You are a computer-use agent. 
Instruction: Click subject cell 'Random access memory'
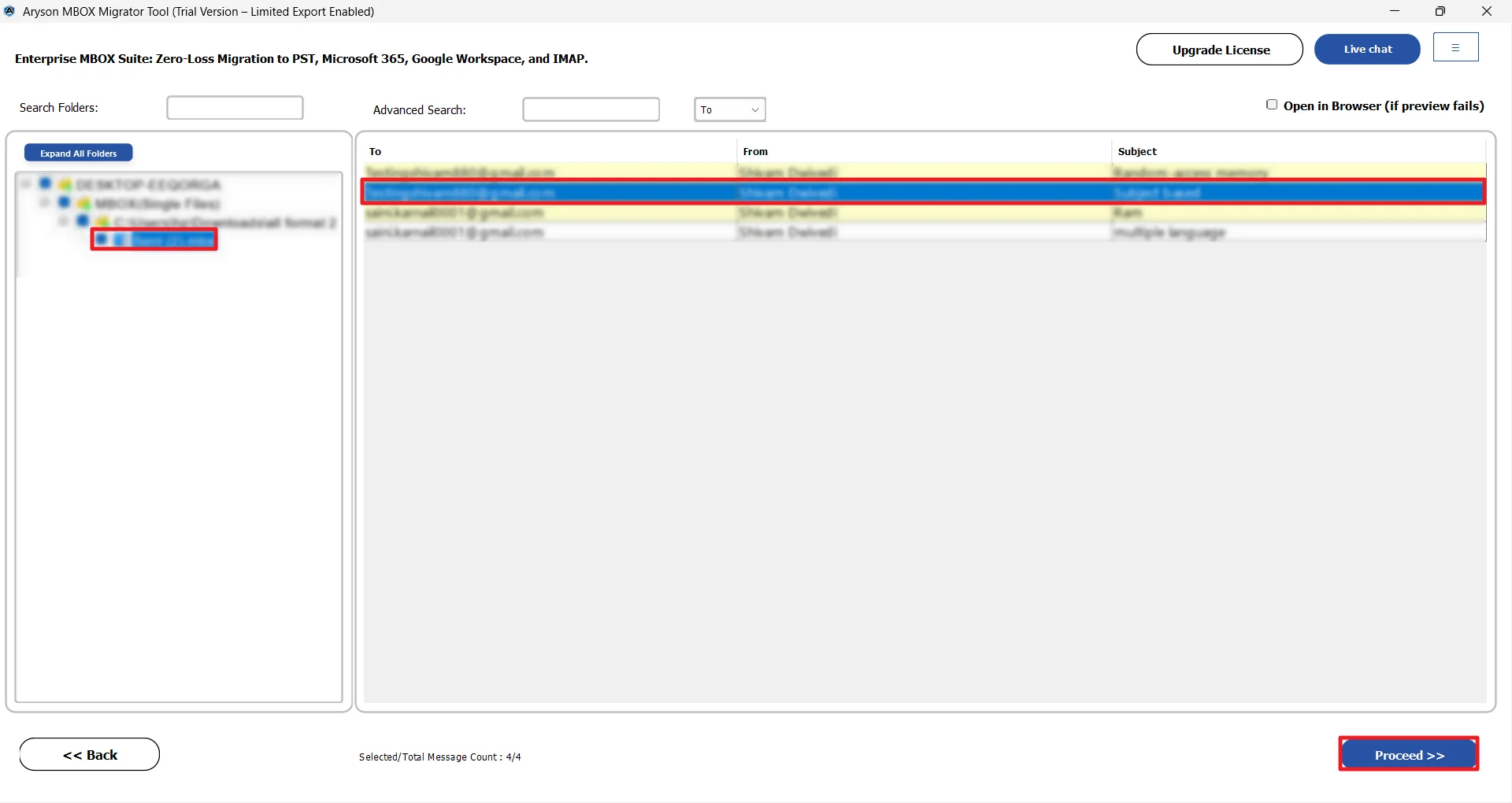pos(1191,172)
